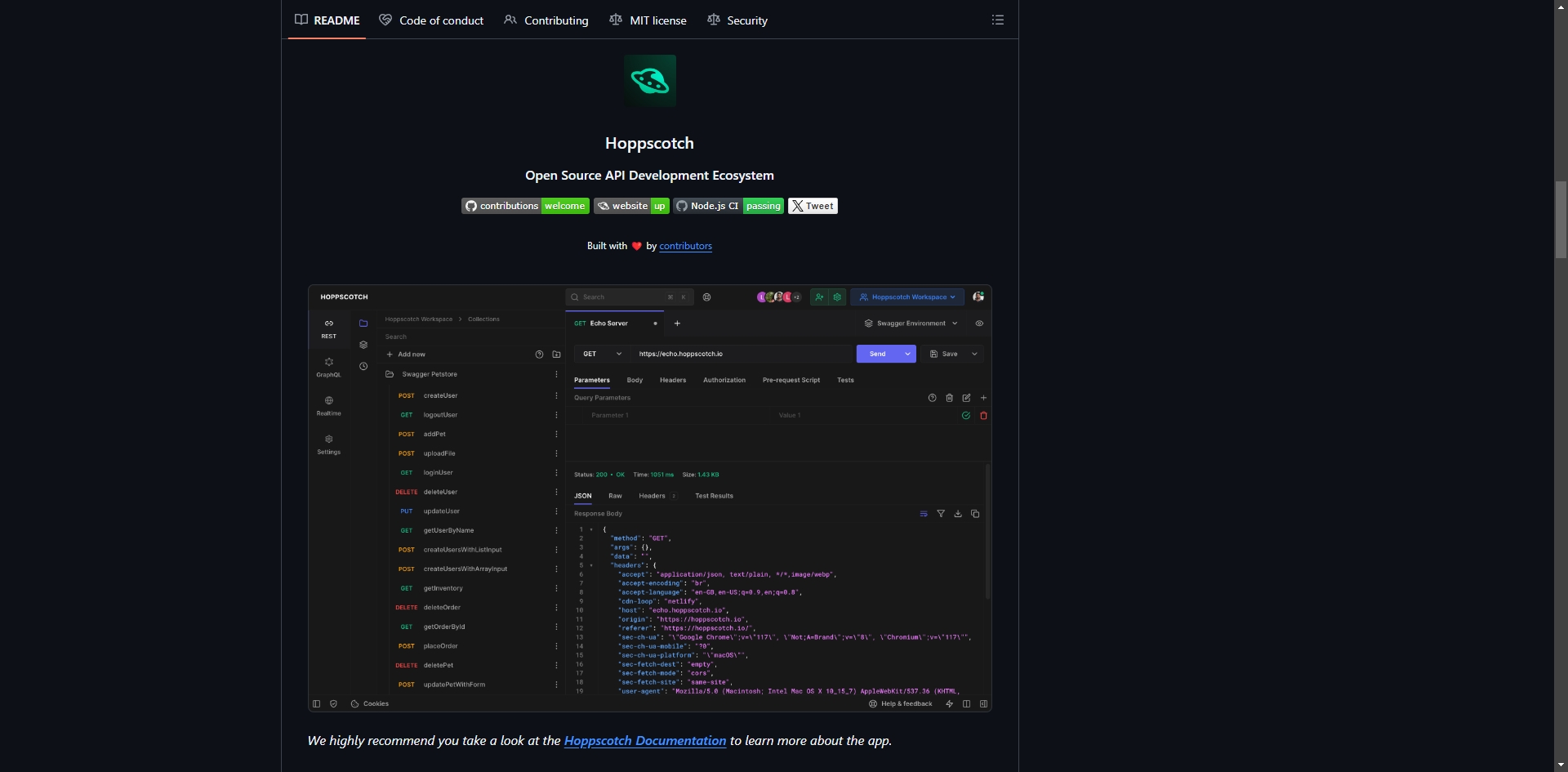Click the 'website up' status badge
The image size is (1568, 772).
point(631,206)
